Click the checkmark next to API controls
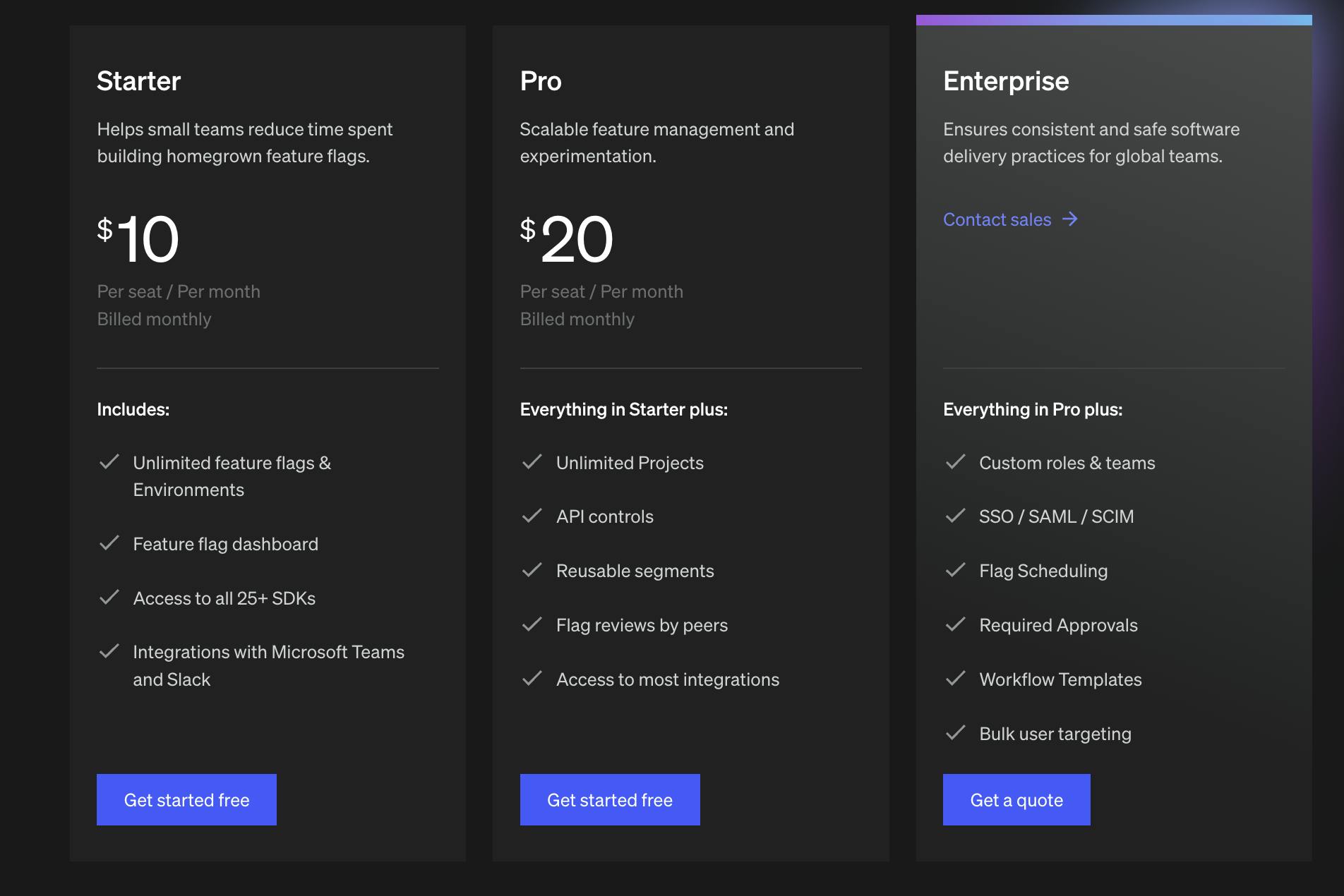1344x896 pixels. pyautogui.click(x=532, y=516)
